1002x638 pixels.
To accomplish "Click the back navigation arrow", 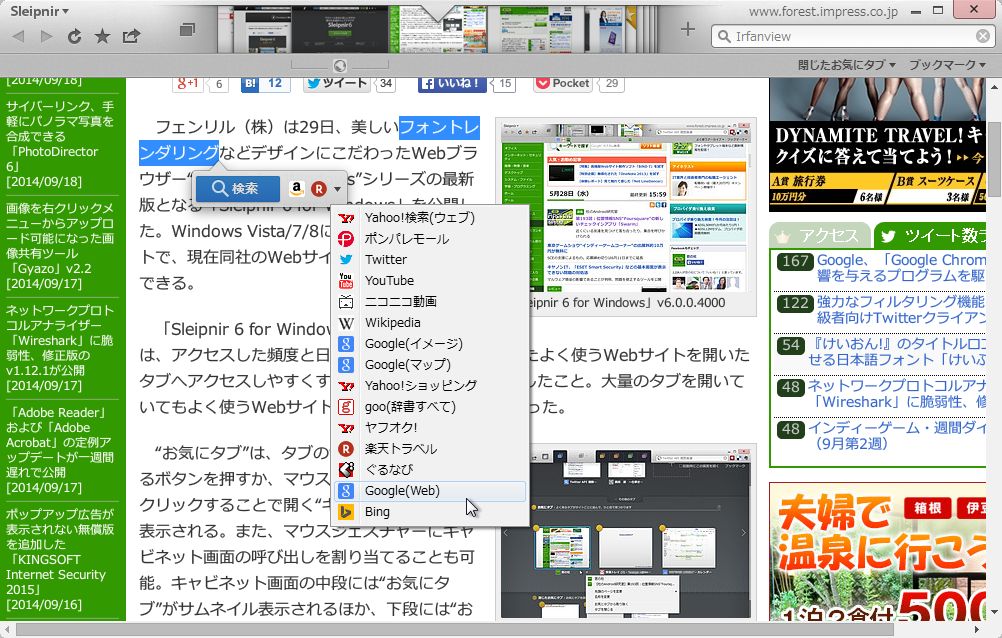I will click(x=17, y=35).
